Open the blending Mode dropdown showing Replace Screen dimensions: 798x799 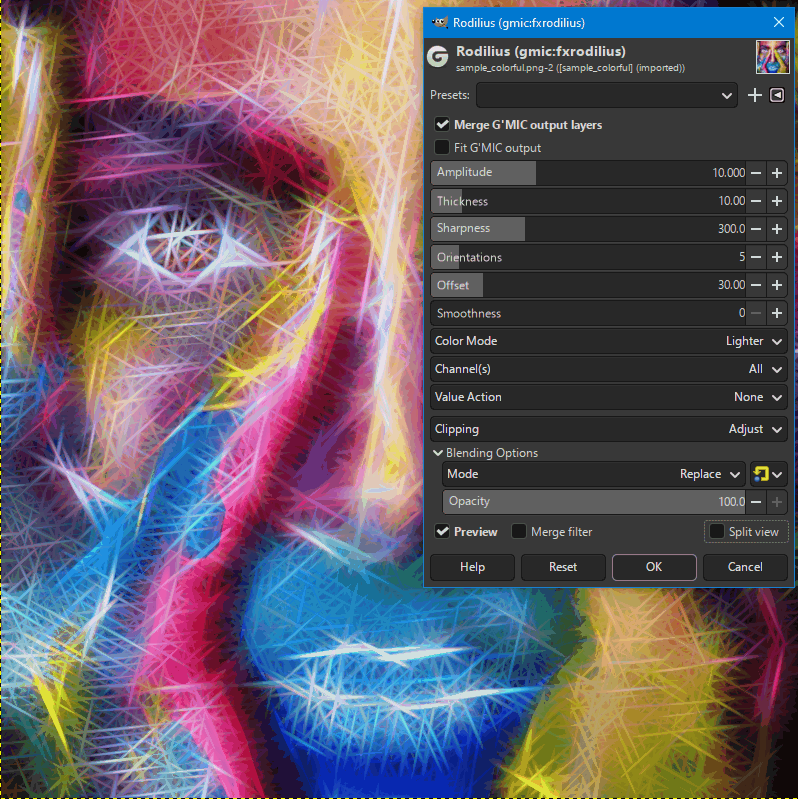click(x=593, y=474)
